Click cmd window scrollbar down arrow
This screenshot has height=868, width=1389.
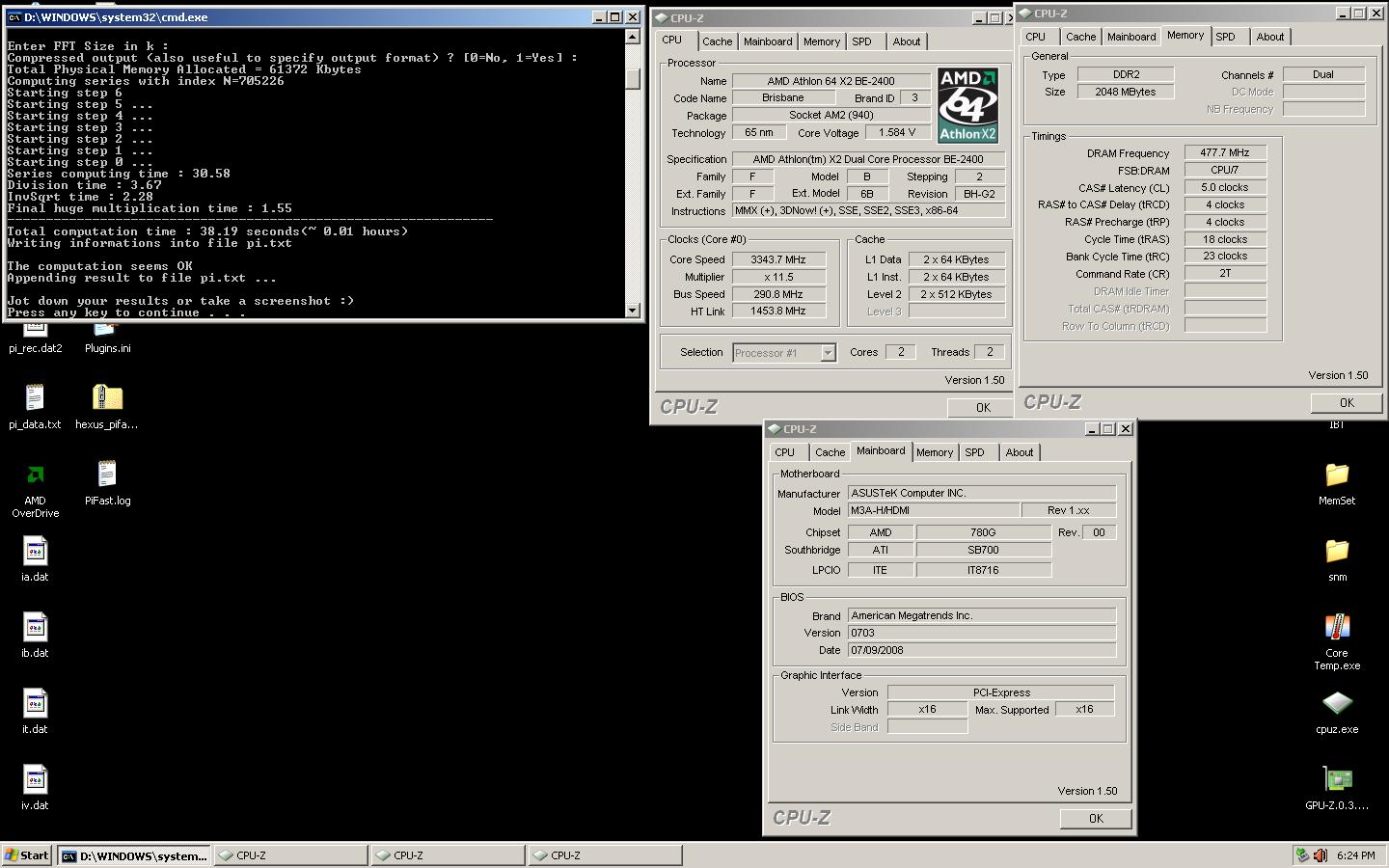(633, 311)
